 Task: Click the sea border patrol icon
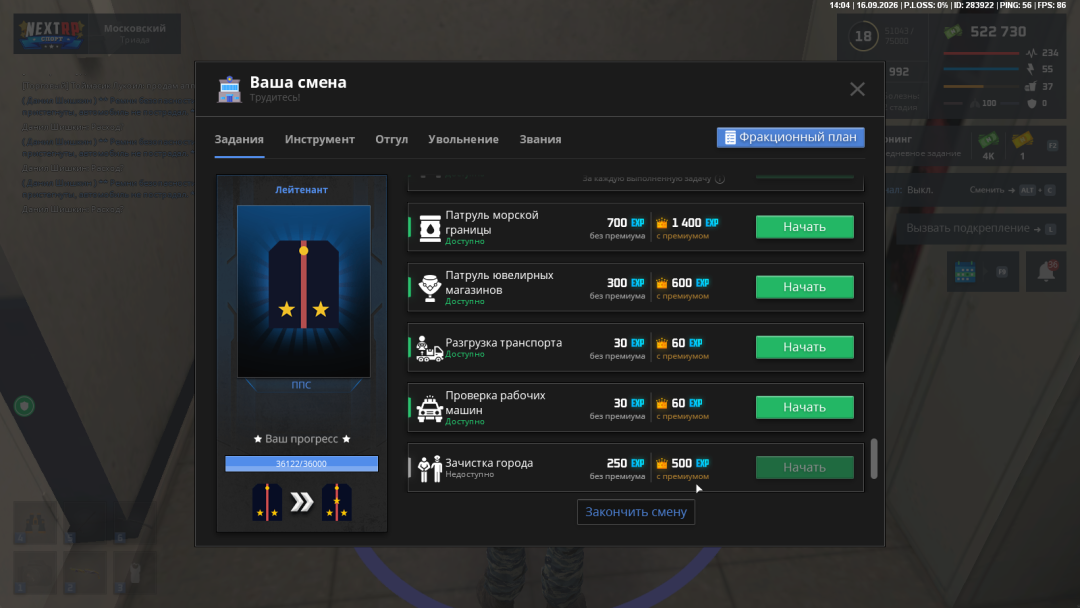pyautogui.click(x=430, y=228)
